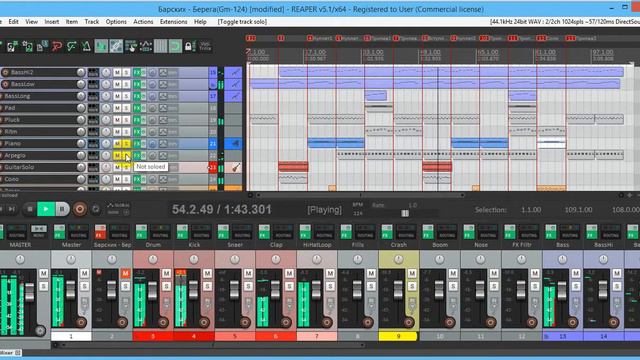Toggle the metronome toolbar icon

coord(87,46)
